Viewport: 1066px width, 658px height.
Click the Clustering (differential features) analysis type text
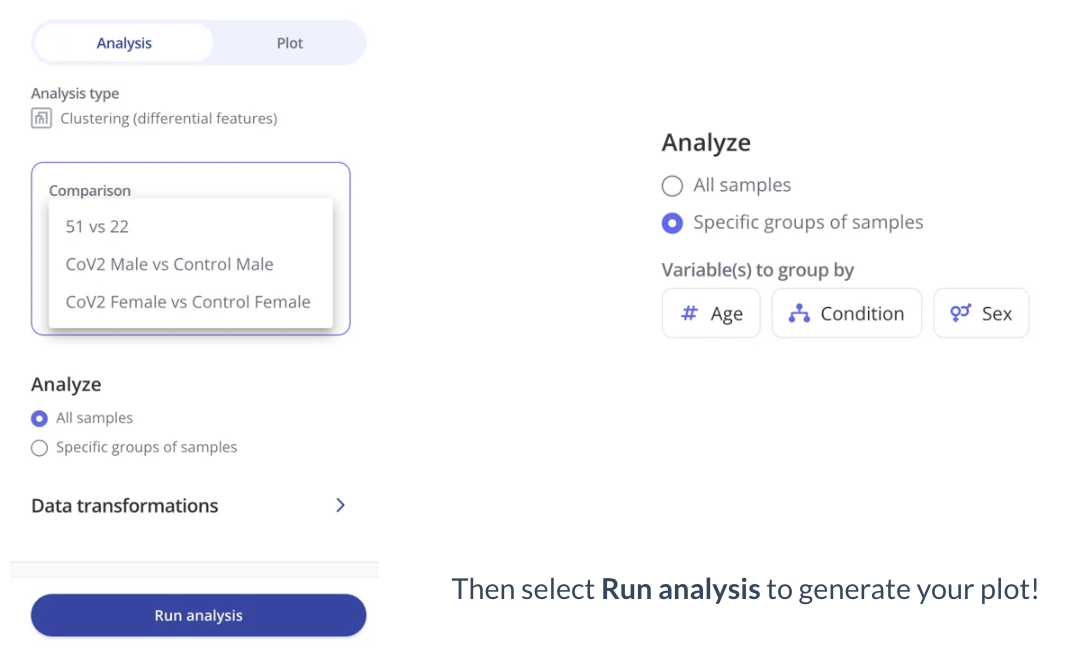point(168,119)
